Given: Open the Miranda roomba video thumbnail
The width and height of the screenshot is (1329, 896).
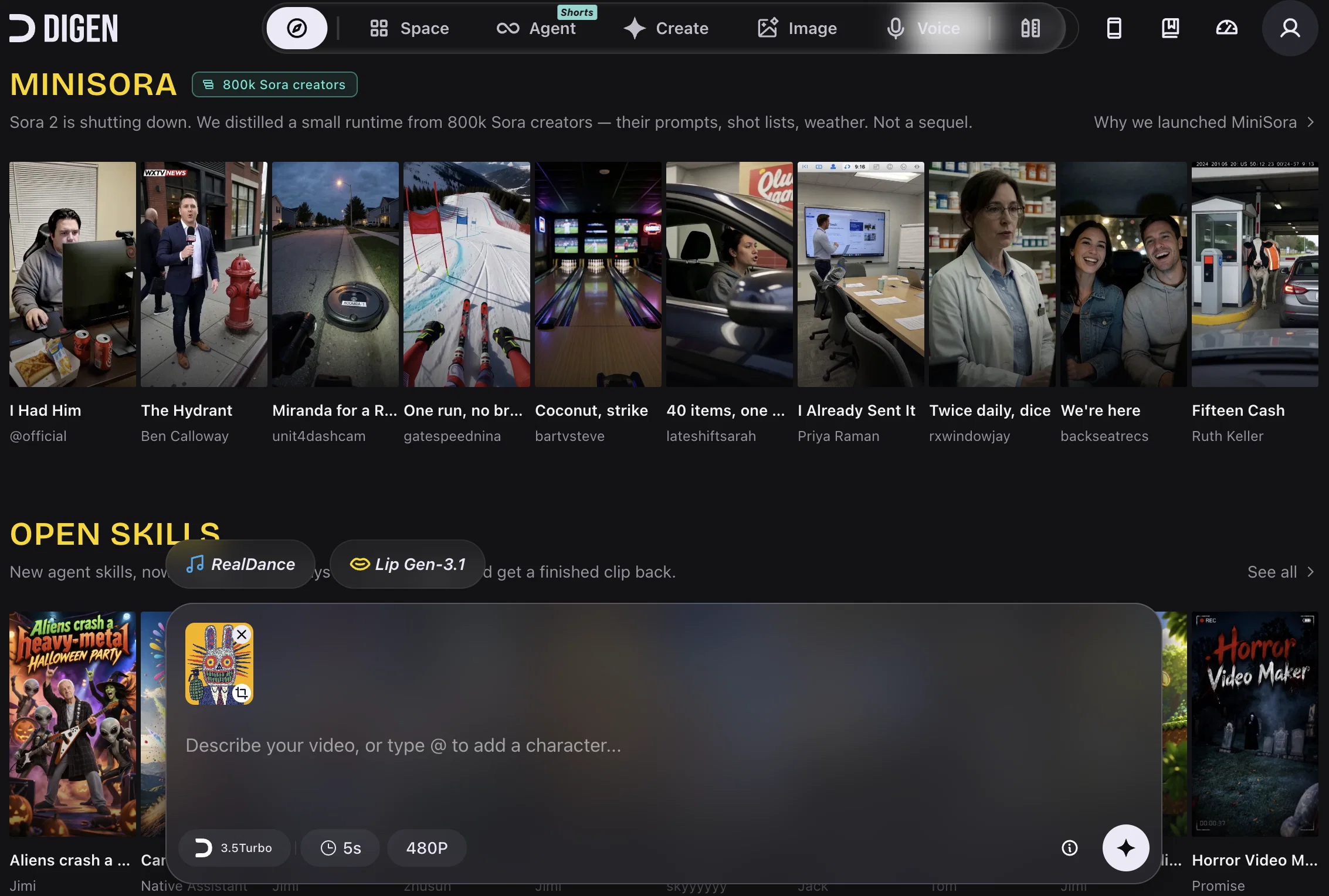Looking at the screenshot, I should coord(335,274).
